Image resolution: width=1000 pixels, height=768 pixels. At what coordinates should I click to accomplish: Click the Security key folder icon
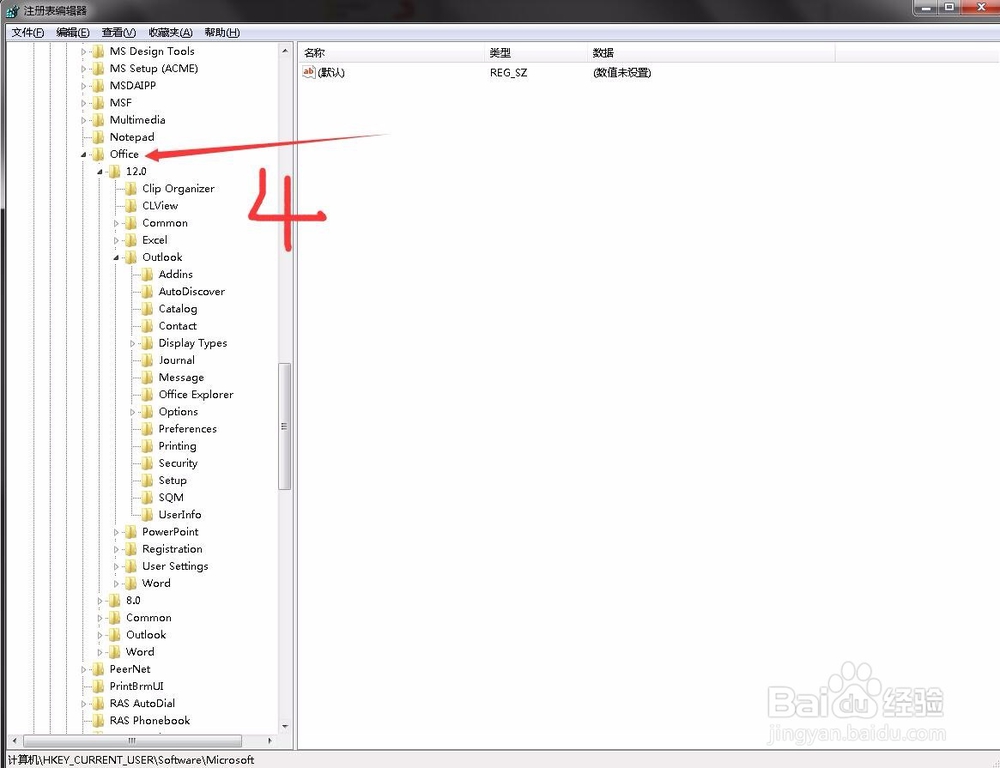tap(147, 463)
